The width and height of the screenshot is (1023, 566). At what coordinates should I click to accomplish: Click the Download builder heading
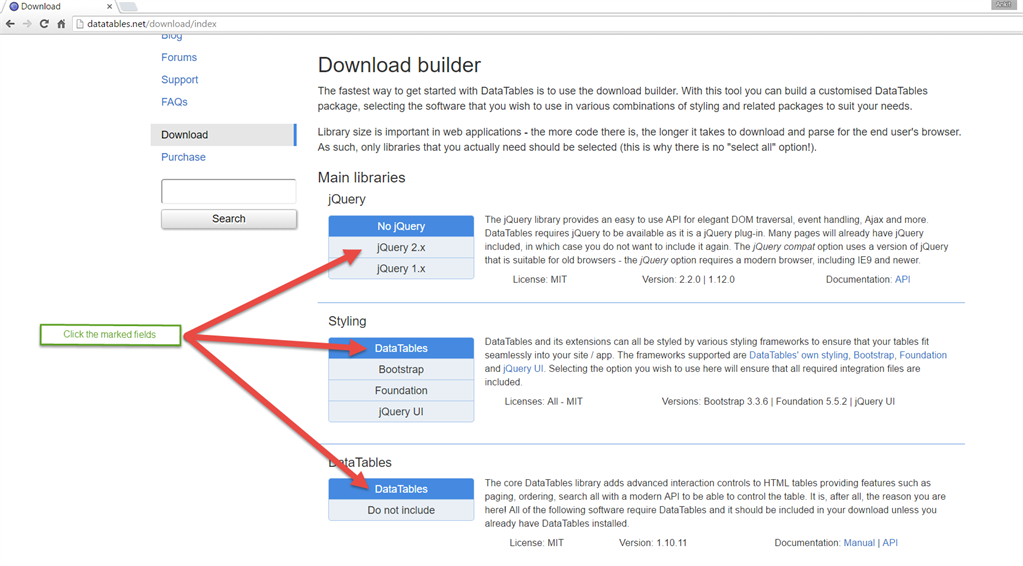pyautogui.click(x=399, y=65)
